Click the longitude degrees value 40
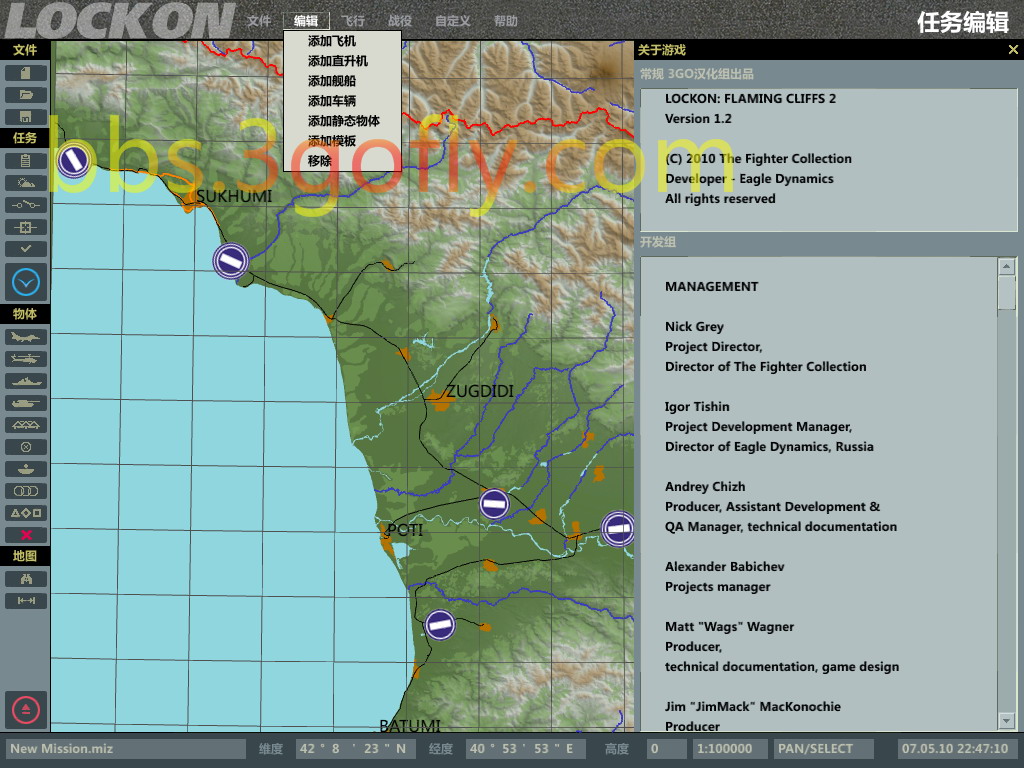Screen dimensions: 1024x768 tap(477, 749)
